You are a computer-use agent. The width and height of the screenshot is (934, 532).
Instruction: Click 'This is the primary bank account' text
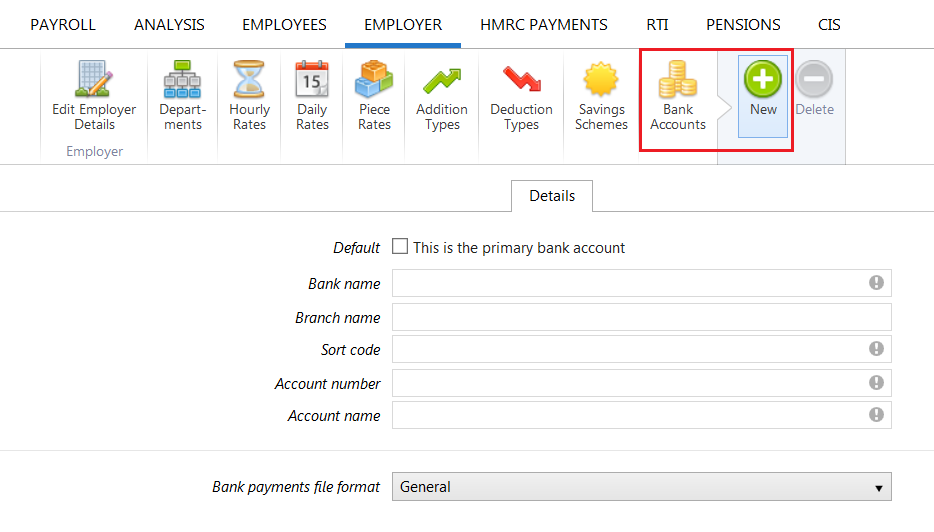tap(519, 248)
